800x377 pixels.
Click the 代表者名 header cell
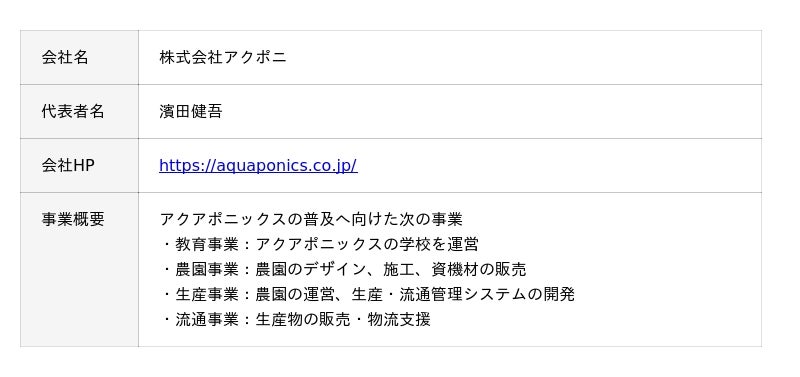click(x=79, y=112)
